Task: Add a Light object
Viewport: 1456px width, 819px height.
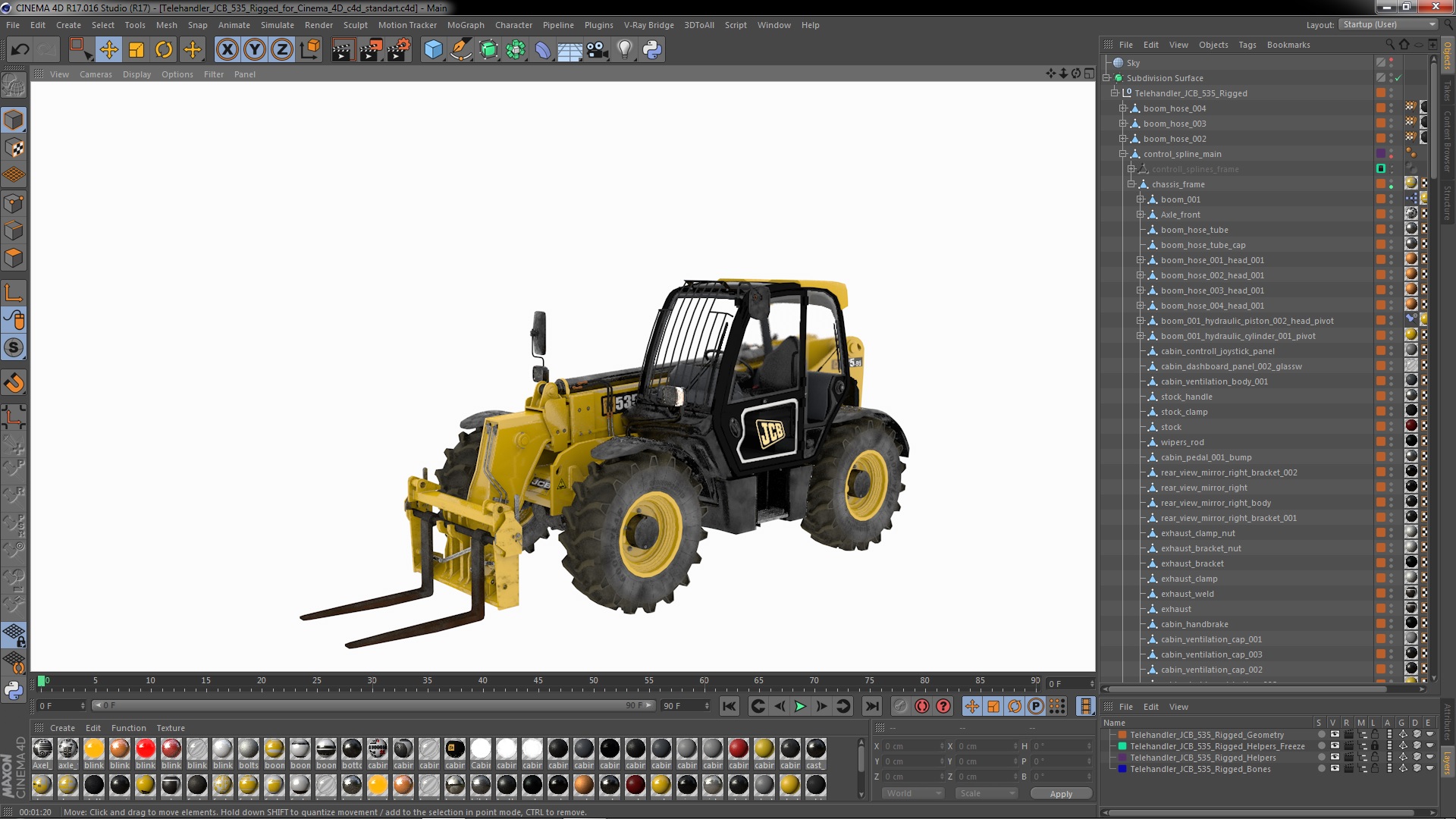Action: coord(624,50)
